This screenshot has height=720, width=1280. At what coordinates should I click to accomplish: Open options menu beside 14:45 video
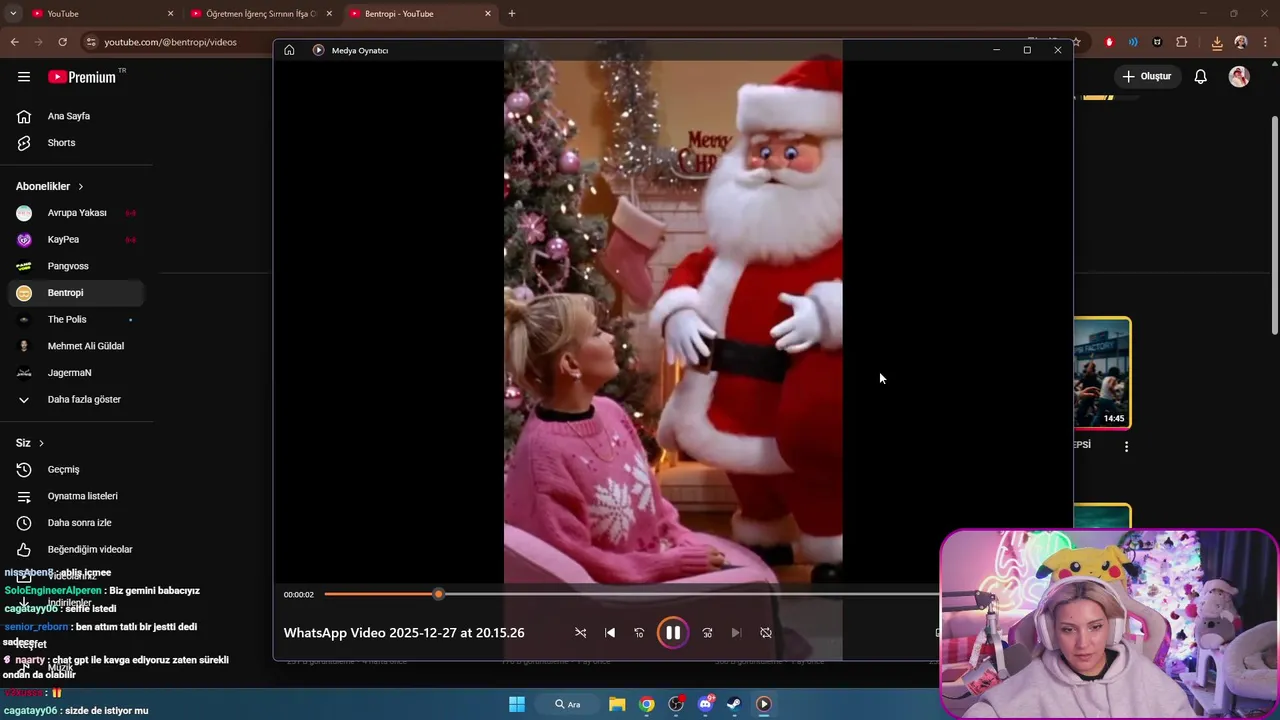(1126, 447)
